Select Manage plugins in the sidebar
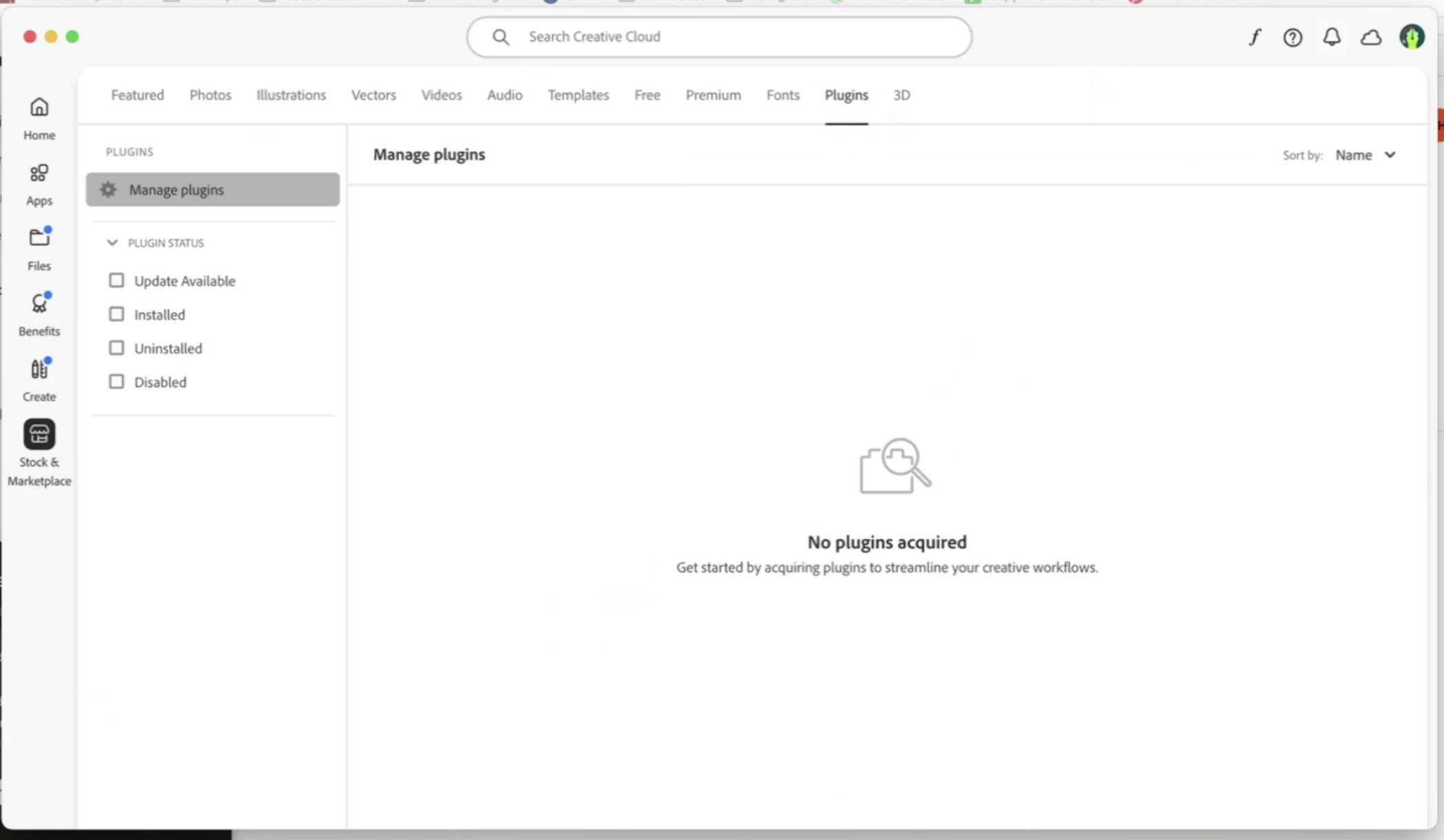The width and height of the screenshot is (1444, 840). [213, 189]
